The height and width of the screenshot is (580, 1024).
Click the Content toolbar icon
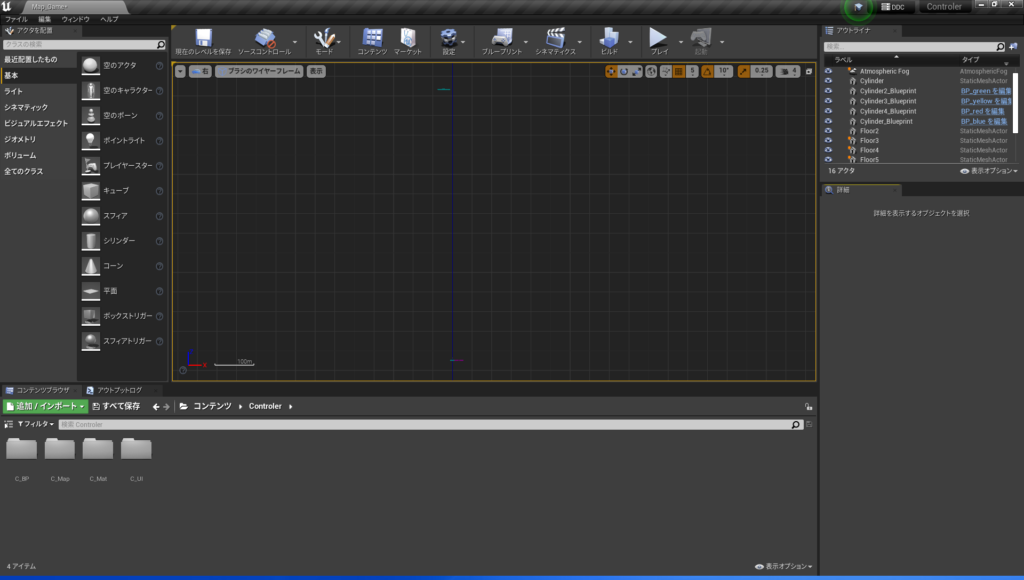[372, 38]
